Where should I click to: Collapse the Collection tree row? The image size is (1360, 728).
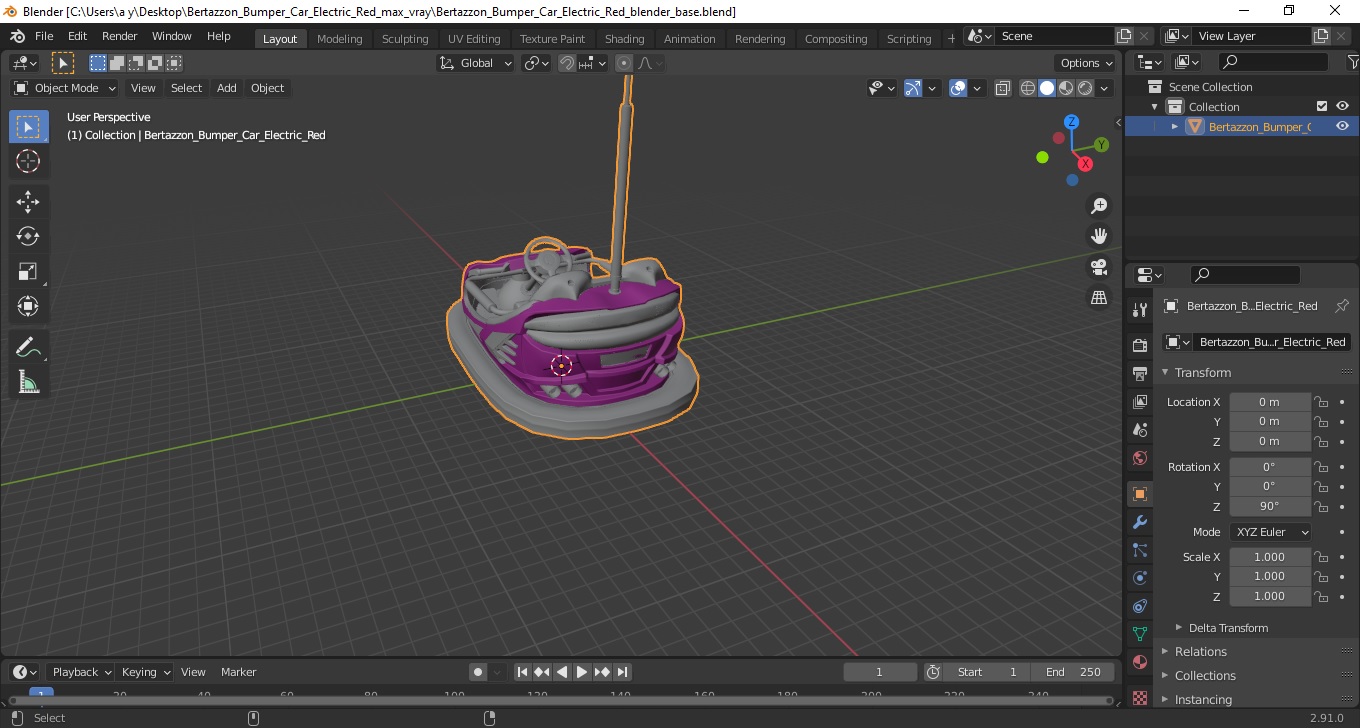click(x=1155, y=106)
